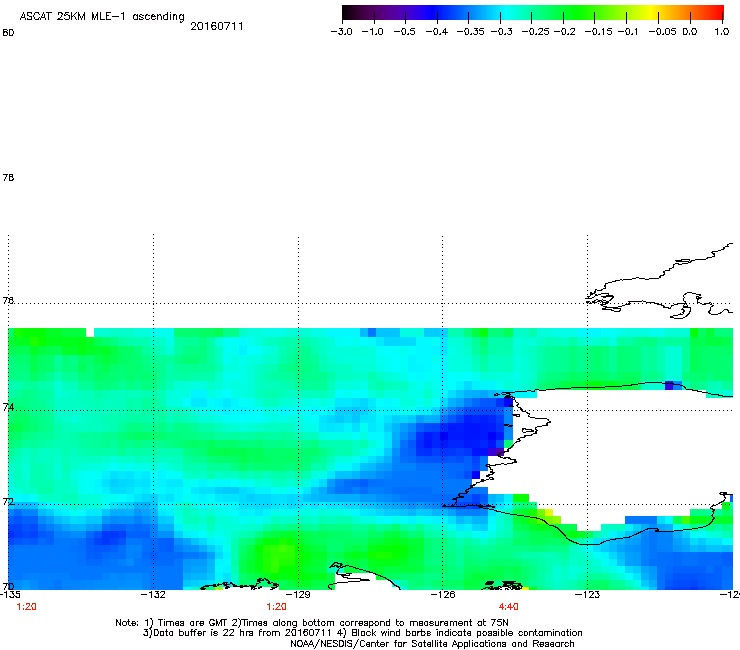Click the "NOAA/NESDIS/Center for Satellite Applications and Research" credit
The height and width of the screenshot is (650, 740).
tap(432, 644)
